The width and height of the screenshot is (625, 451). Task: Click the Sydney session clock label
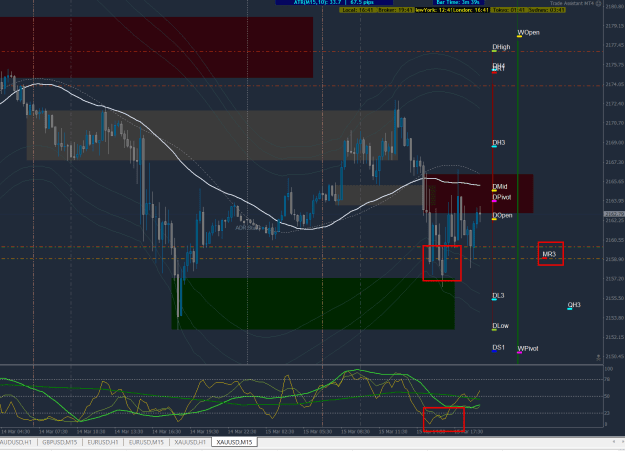click(x=546, y=10)
